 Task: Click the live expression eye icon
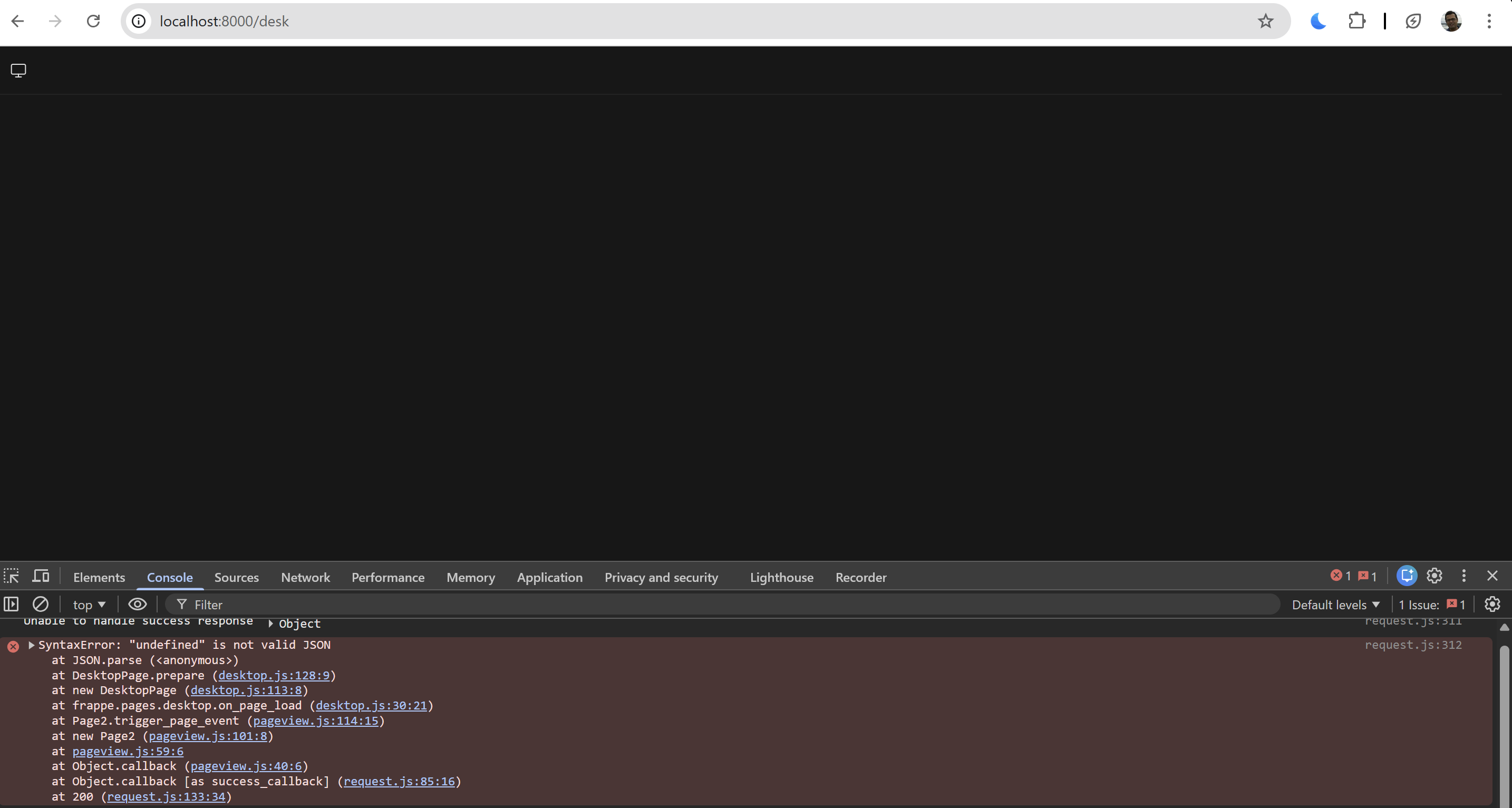pos(138,604)
